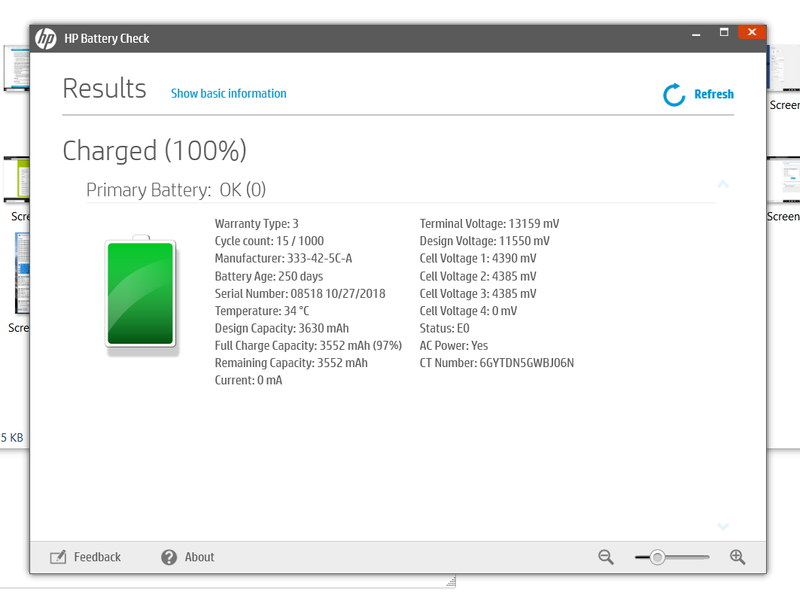Open the Feedback link
The width and height of the screenshot is (800, 598).
point(97,557)
